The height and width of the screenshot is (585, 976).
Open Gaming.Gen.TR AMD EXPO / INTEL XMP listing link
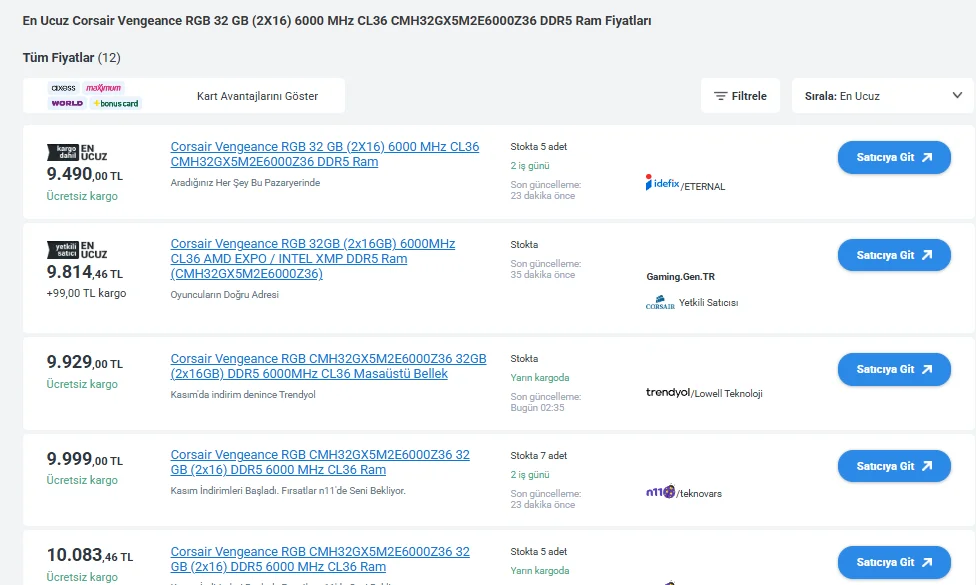pyautogui.click(x=312, y=259)
